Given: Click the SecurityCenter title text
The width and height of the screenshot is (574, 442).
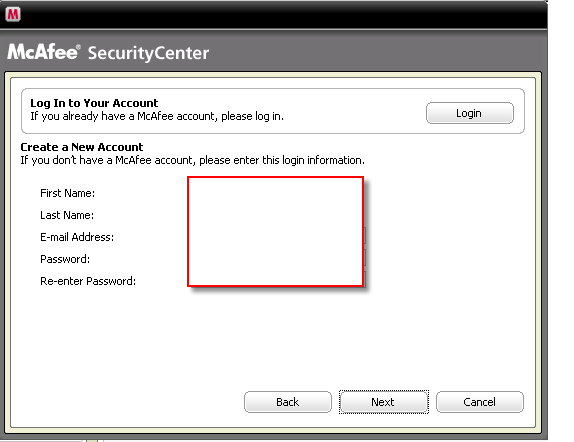Looking at the screenshot, I should coord(148,53).
